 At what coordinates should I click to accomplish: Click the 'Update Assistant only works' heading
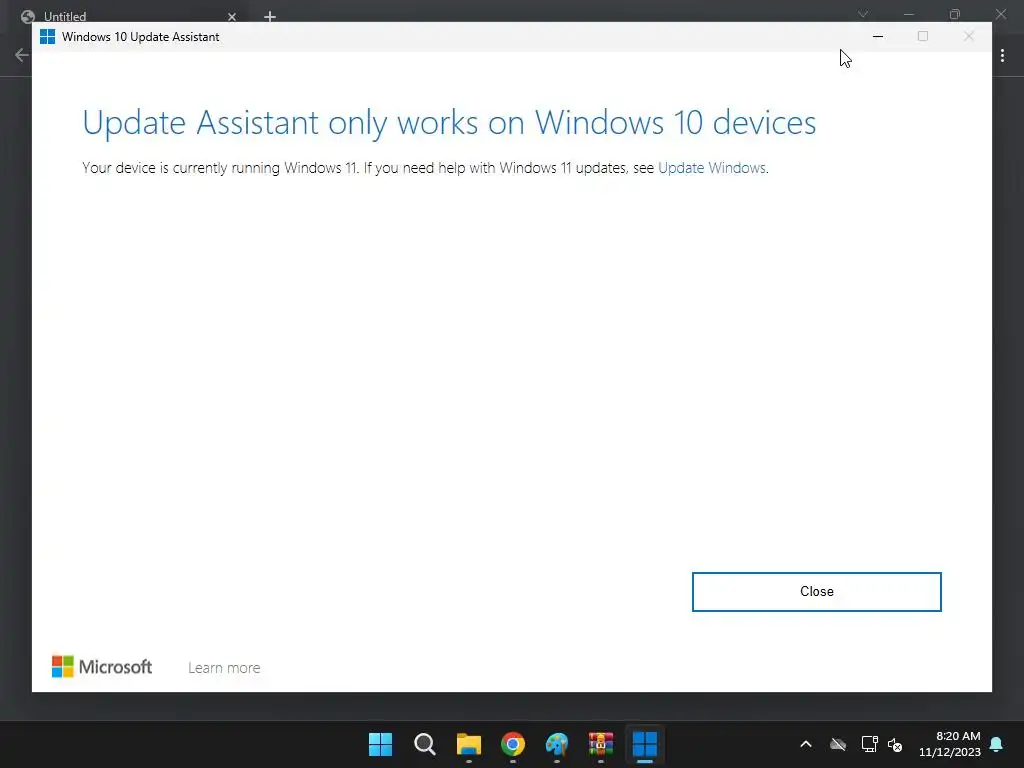coord(449,123)
